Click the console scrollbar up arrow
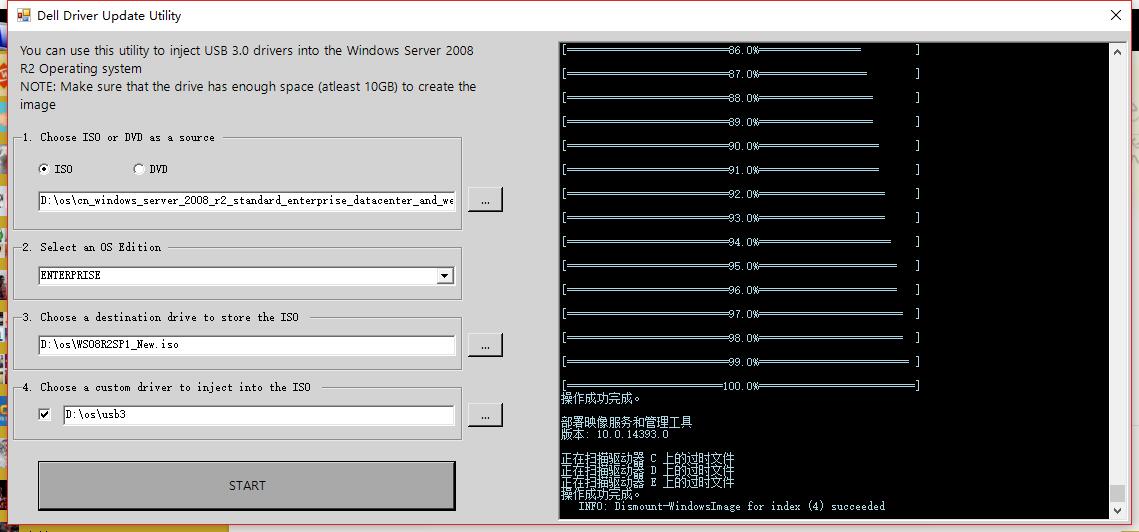This screenshot has width=1139, height=532. click(x=1118, y=50)
